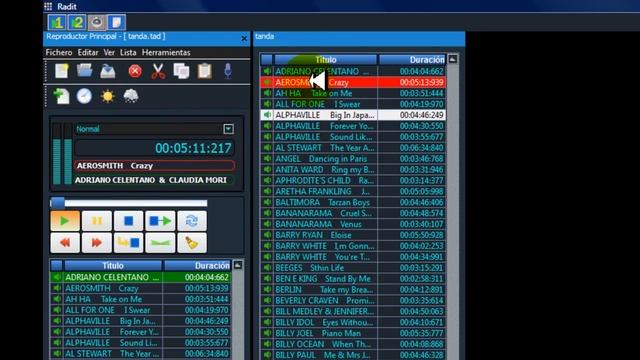Click the rain cloud icon
640x360 pixels.
pos(131,96)
